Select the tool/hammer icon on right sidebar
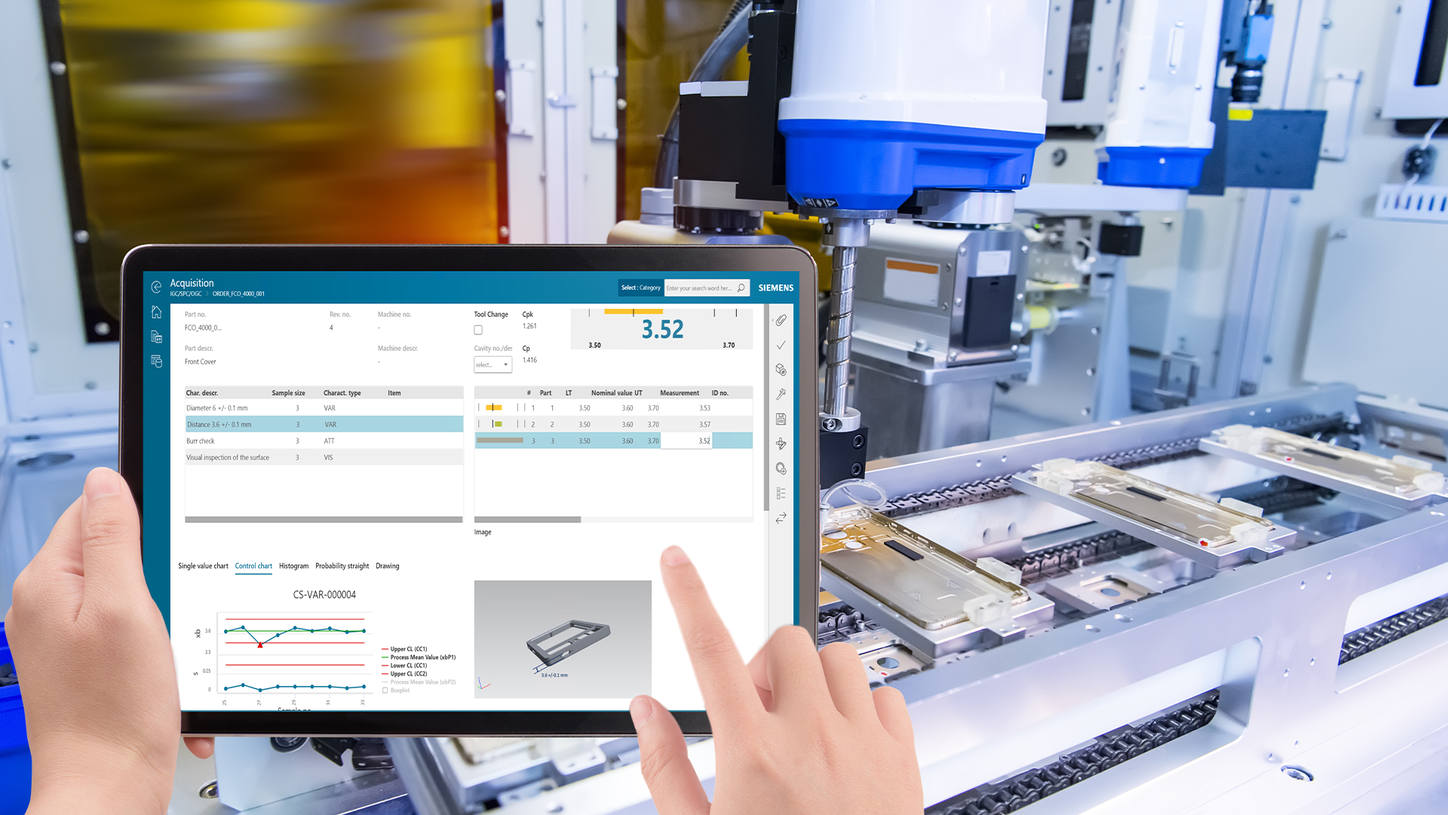 tap(781, 392)
